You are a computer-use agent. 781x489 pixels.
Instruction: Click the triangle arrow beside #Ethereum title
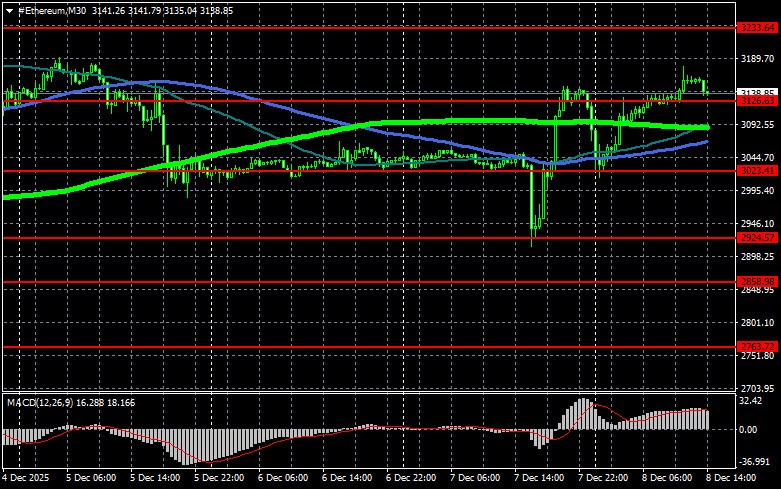9,9
